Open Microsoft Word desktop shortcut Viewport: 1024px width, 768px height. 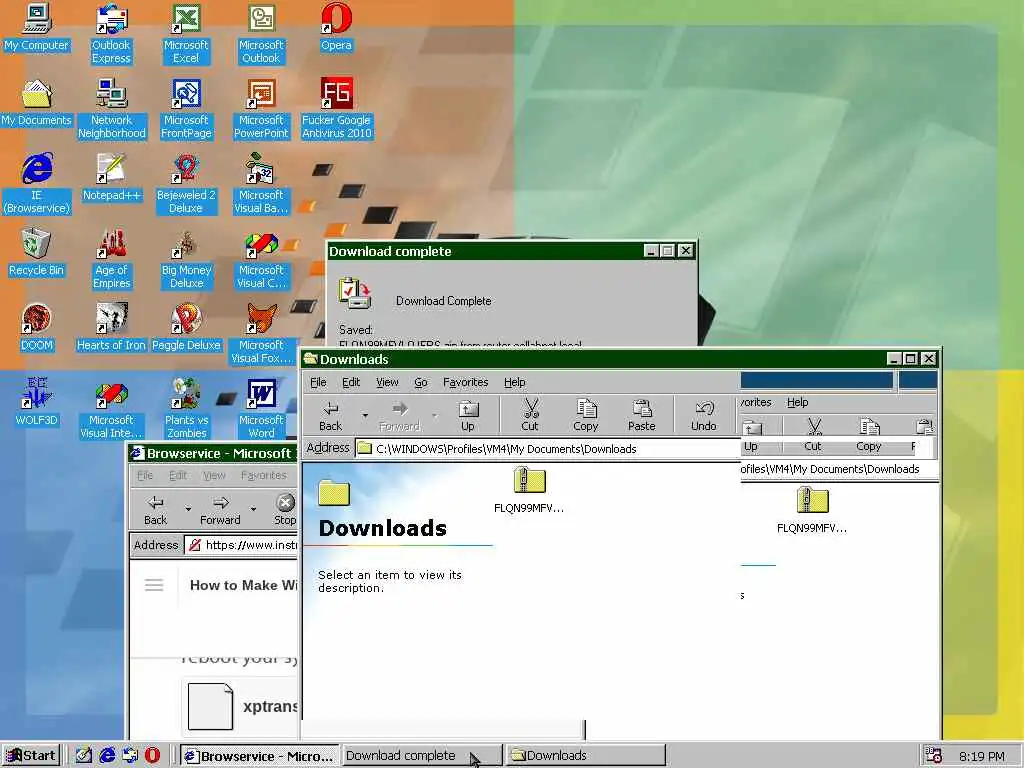[x=261, y=409]
